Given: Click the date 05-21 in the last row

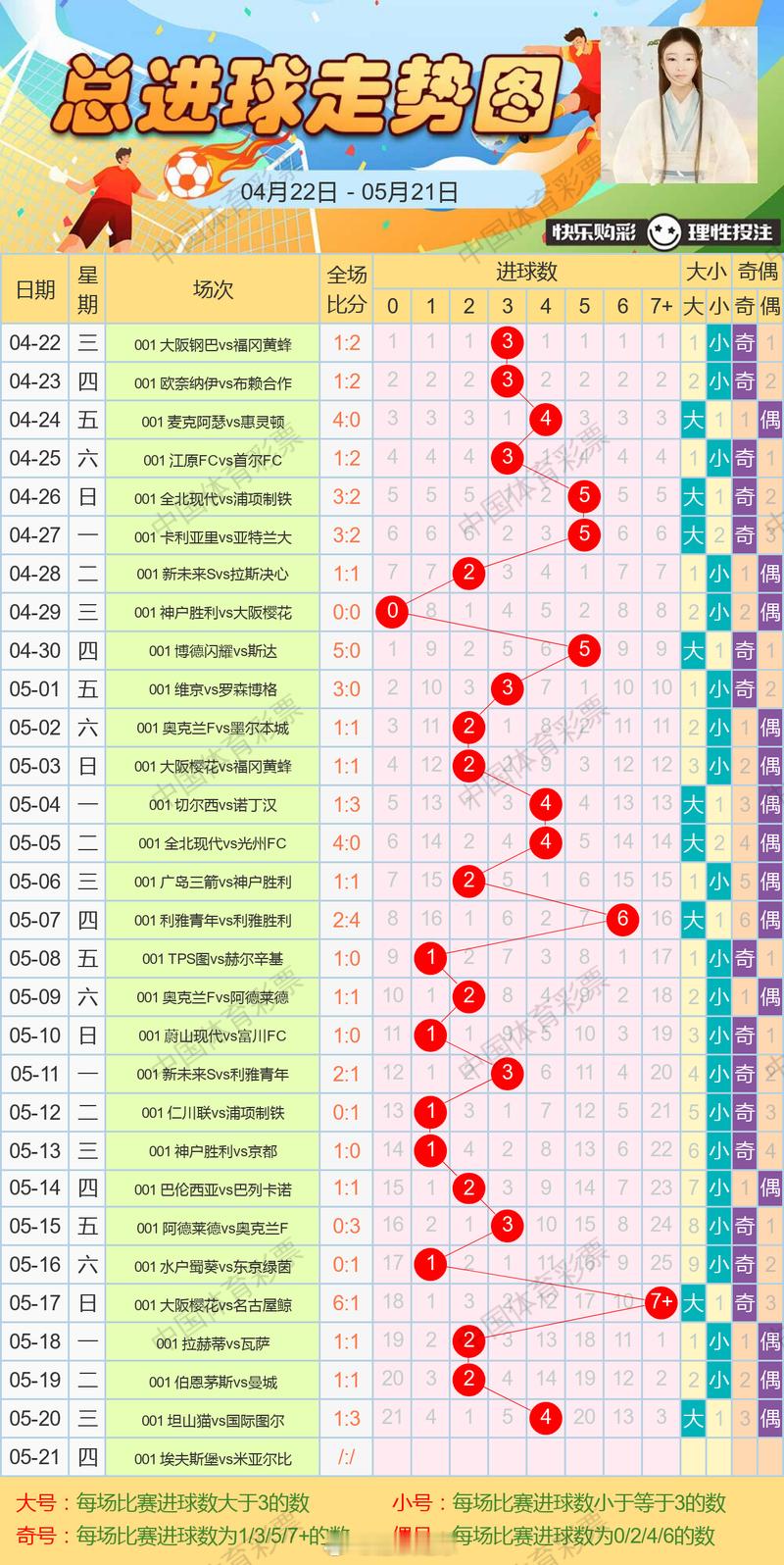Looking at the screenshot, I should click(35, 1457).
